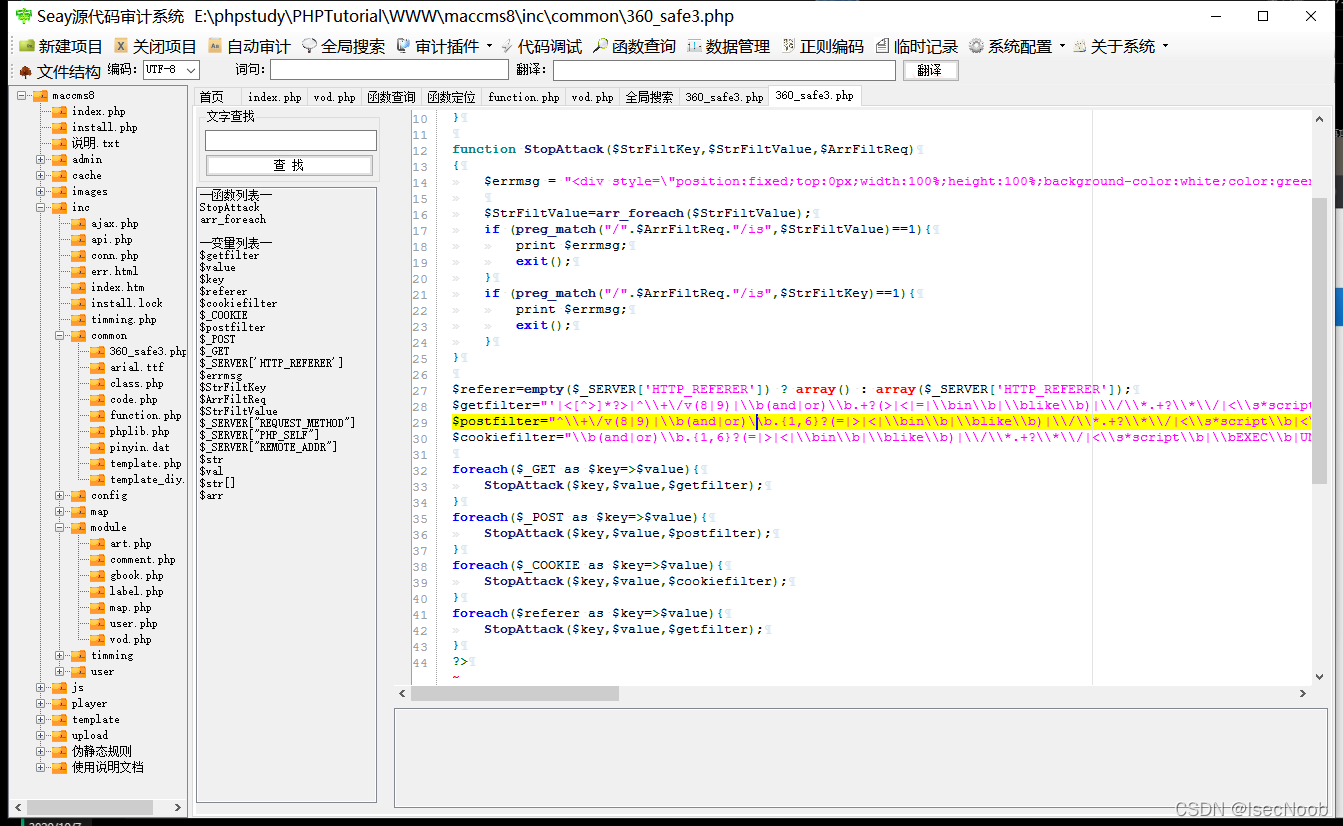1343x826 pixels.
Task: Open 说明.txt in the file tree
Action: (x=95, y=144)
